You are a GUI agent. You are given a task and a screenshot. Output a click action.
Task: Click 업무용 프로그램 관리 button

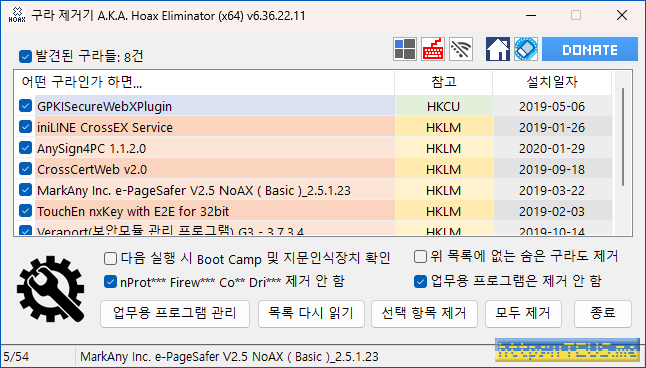(x=175, y=314)
